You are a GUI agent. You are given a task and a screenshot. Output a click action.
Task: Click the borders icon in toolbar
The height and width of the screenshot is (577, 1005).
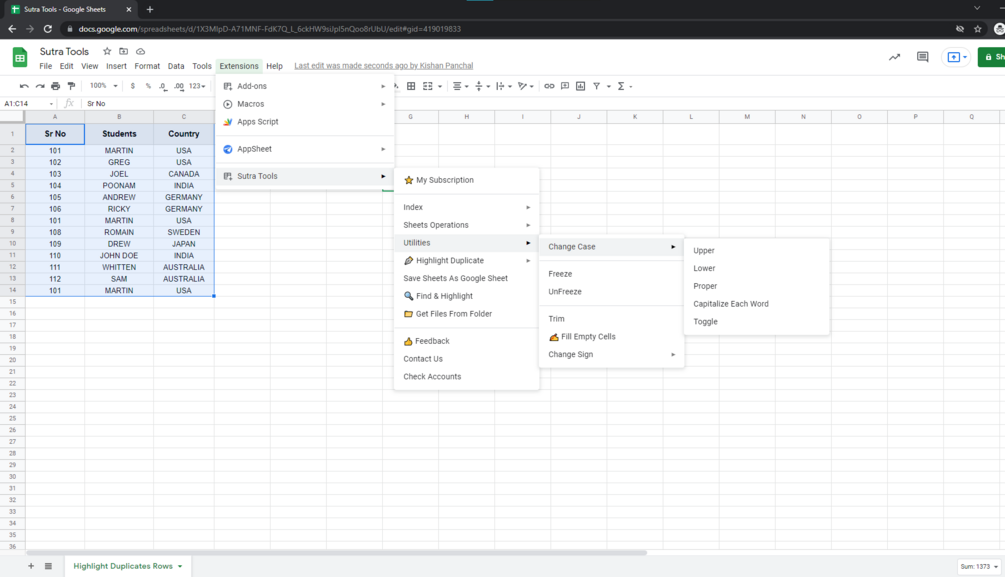click(411, 86)
